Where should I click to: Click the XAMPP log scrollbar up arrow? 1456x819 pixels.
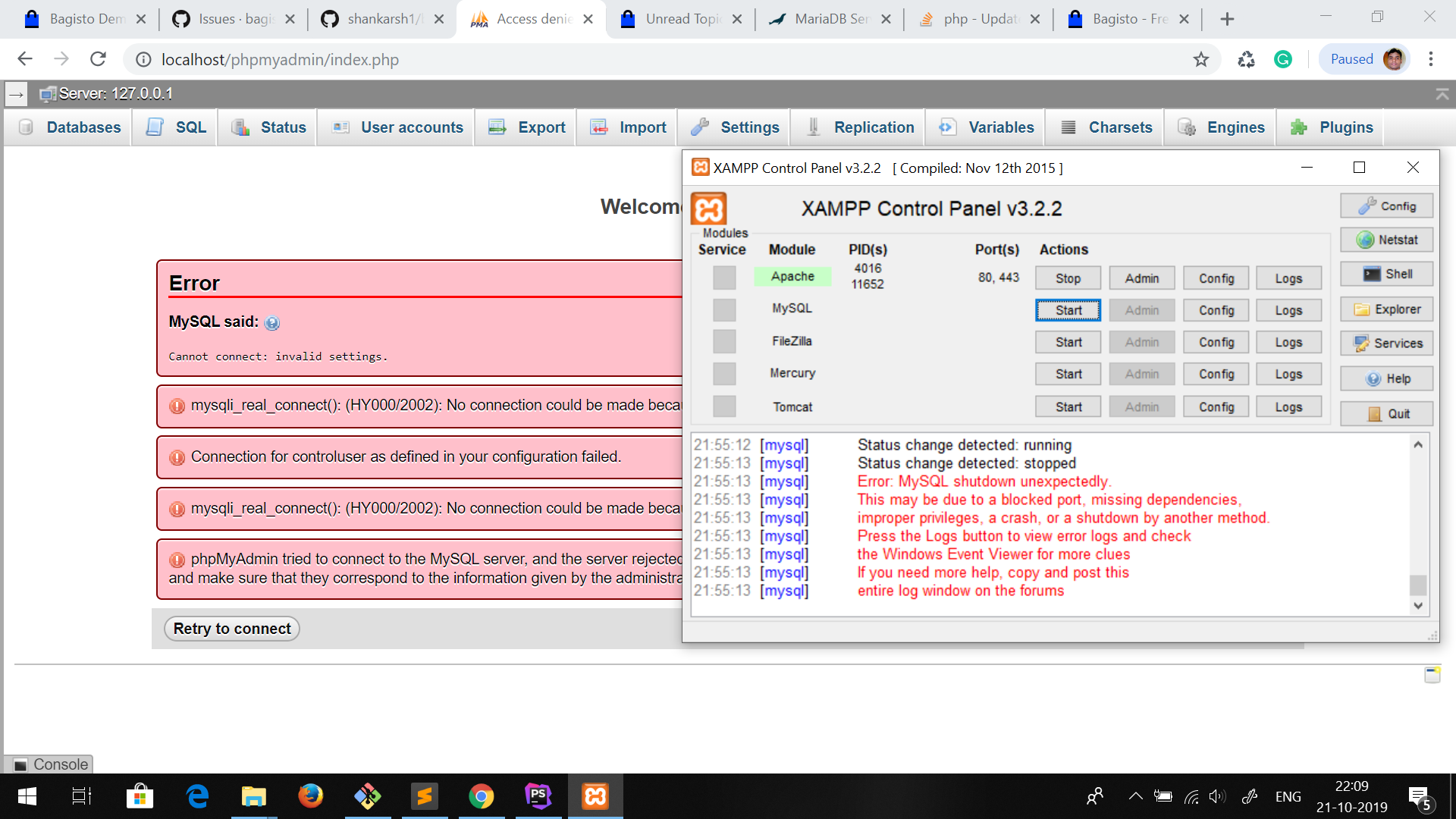tap(1418, 445)
